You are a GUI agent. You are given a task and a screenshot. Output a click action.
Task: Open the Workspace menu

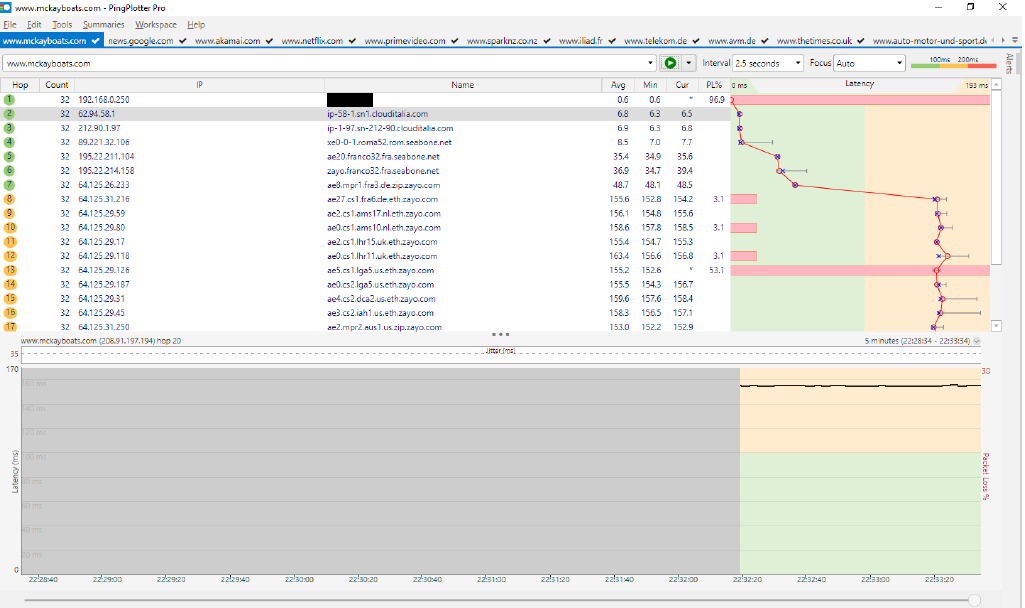(x=156, y=24)
